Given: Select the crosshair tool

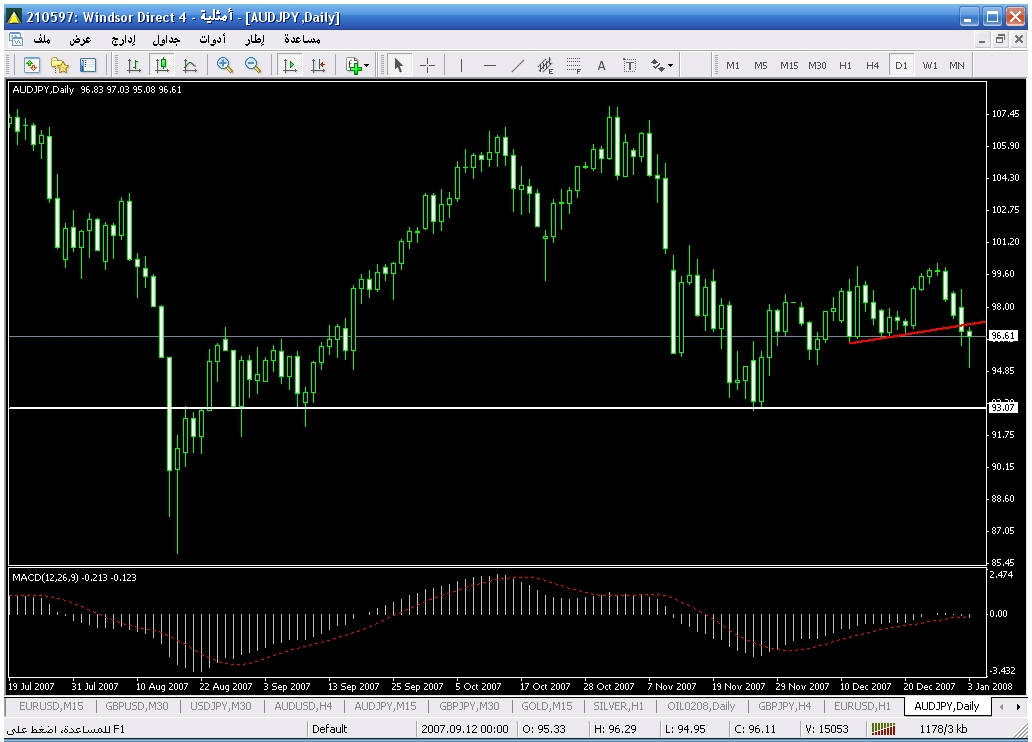Looking at the screenshot, I should pos(427,65).
